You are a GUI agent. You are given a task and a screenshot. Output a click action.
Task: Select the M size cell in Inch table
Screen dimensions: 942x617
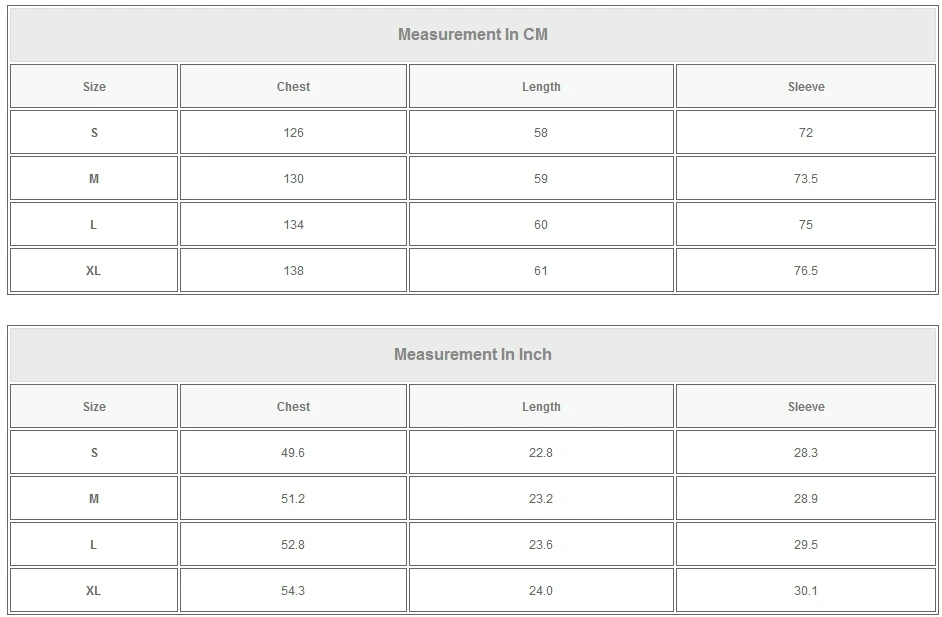click(x=94, y=499)
